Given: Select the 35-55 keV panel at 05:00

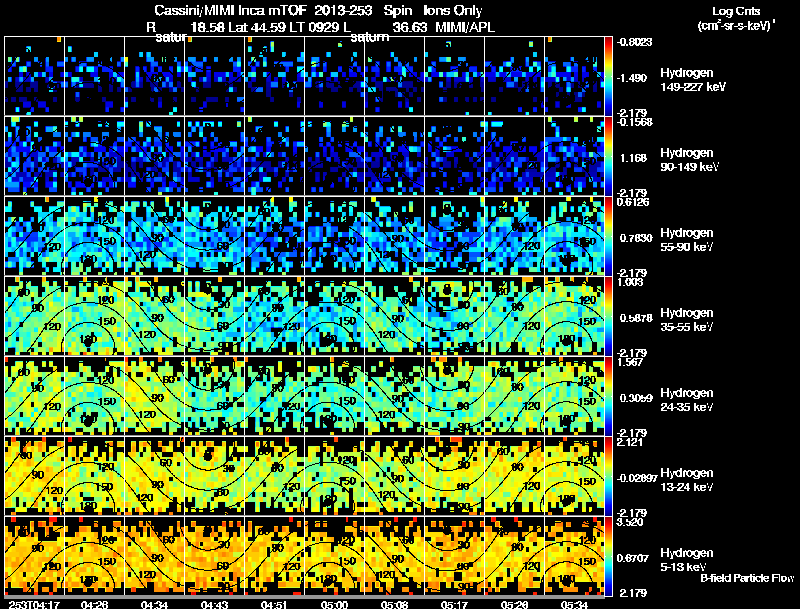Looking at the screenshot, I should (335, 316).
